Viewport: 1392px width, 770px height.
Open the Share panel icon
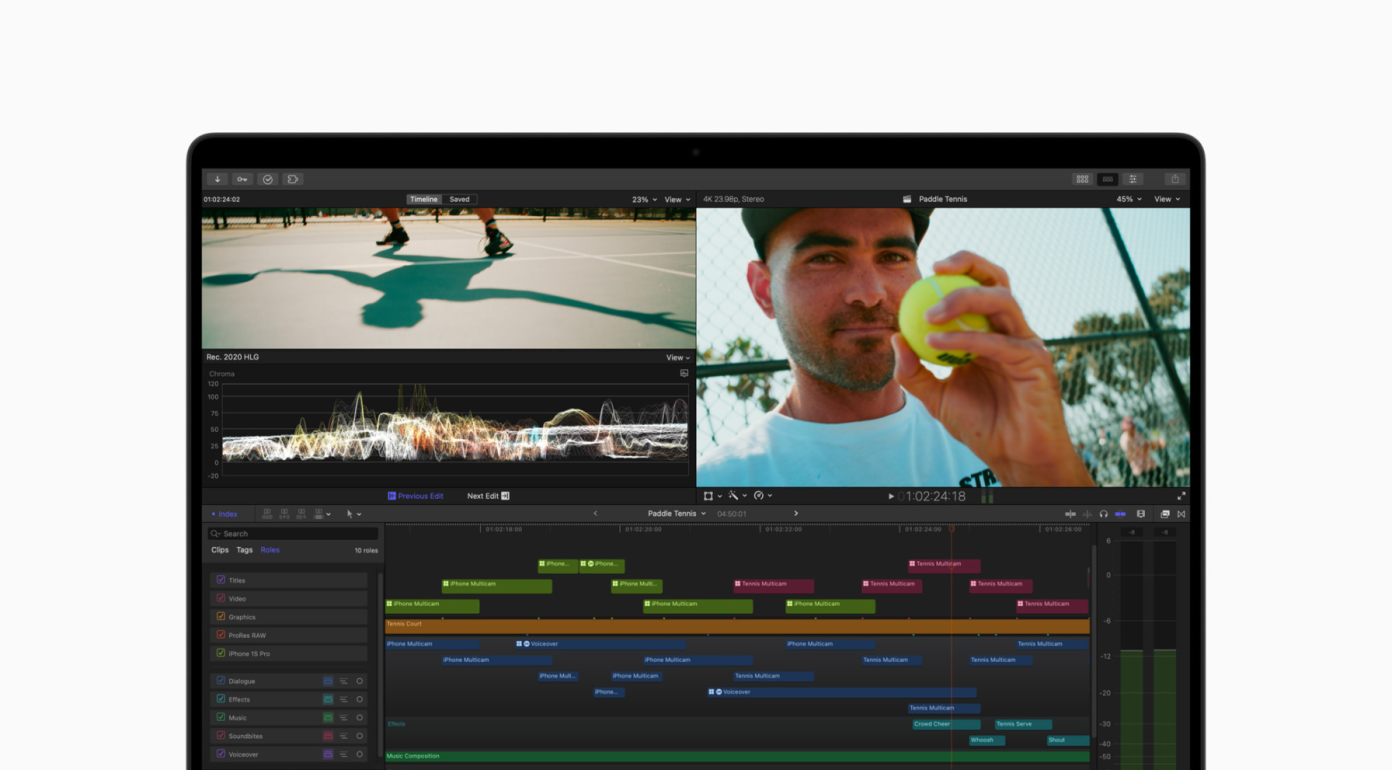1174,178
